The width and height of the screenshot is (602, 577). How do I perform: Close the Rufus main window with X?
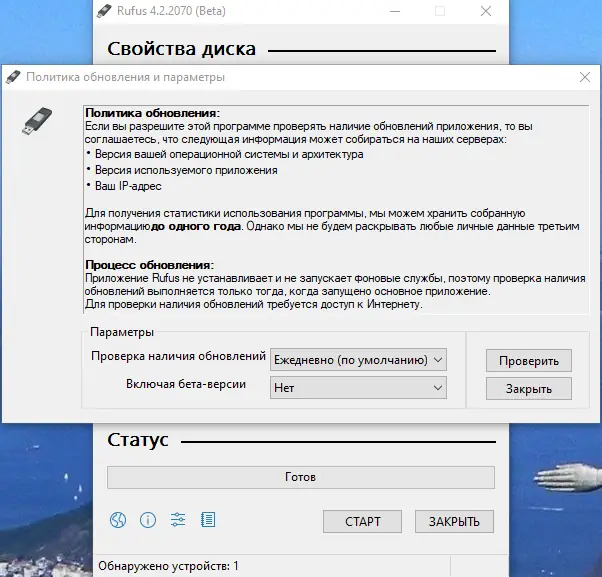[486, 11]
